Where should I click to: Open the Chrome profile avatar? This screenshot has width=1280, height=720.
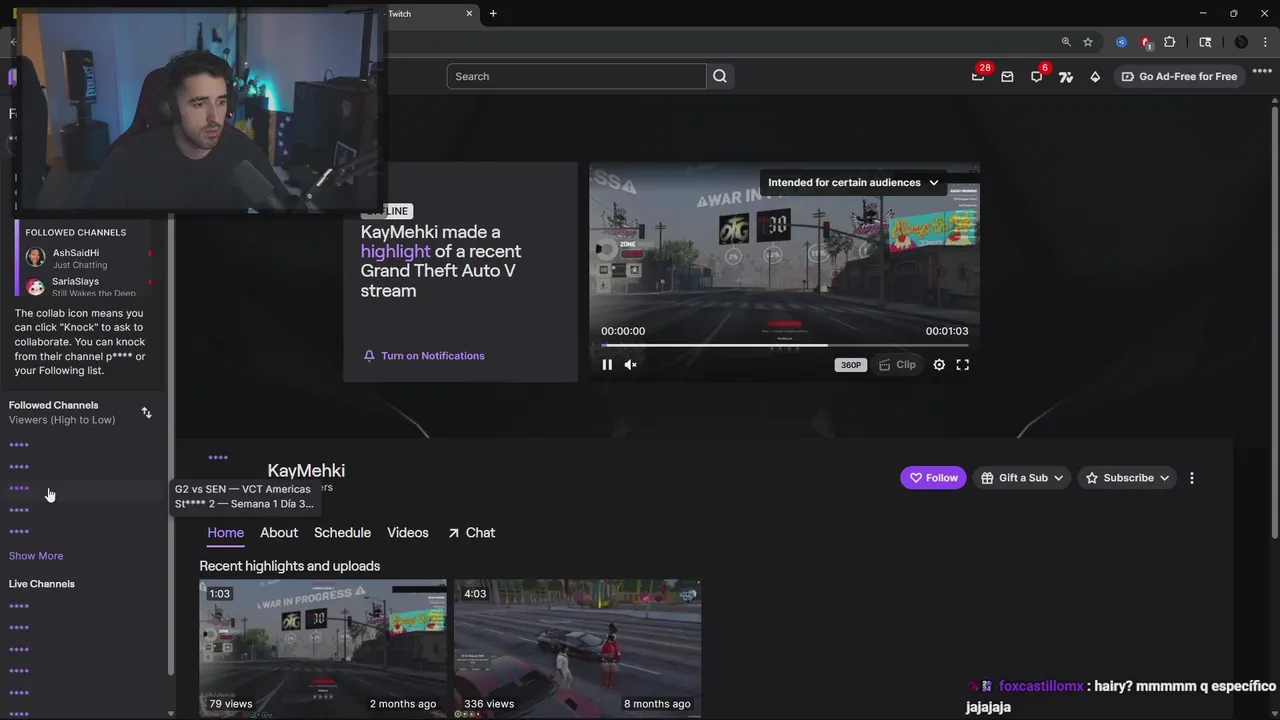pos(1241,42)
